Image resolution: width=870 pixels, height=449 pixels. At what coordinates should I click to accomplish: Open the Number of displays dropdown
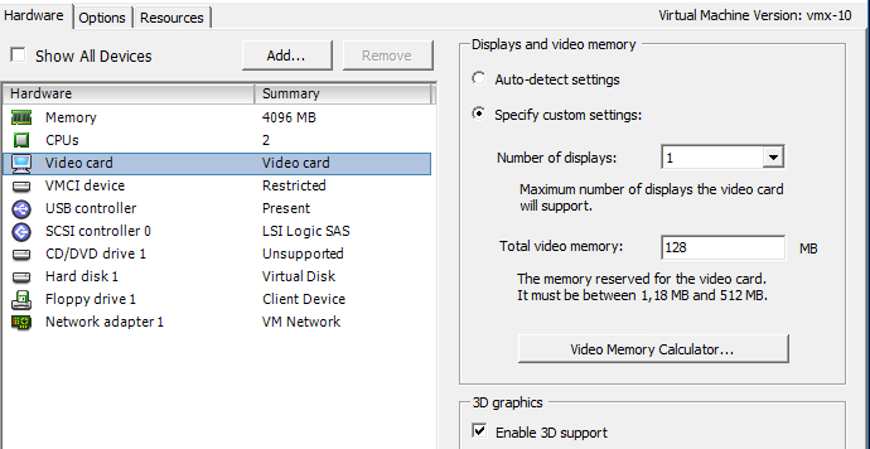coord(771,158)
